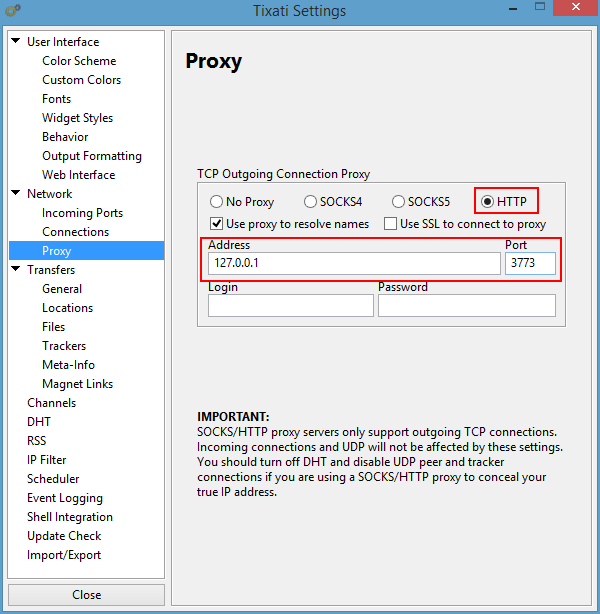
Task: Open IP Filter settings
Action: [46, 460]
